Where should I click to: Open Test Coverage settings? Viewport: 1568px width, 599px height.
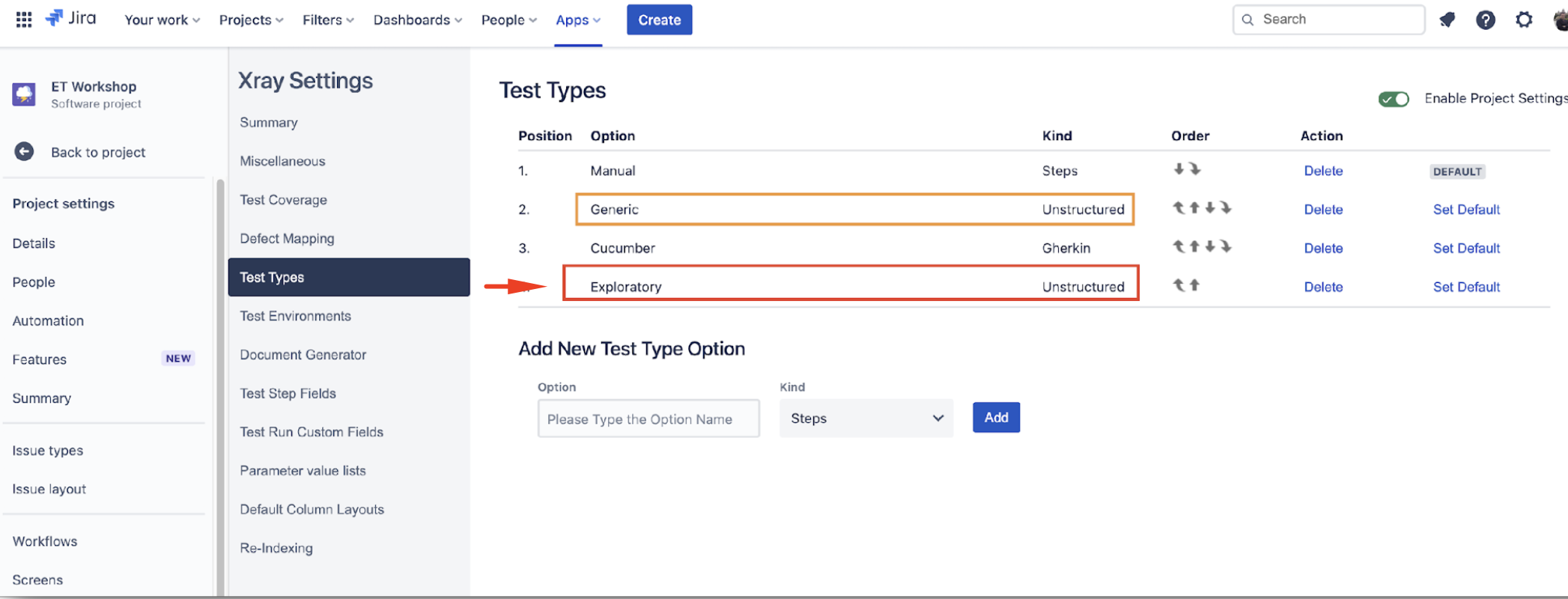tap(283, 200)
